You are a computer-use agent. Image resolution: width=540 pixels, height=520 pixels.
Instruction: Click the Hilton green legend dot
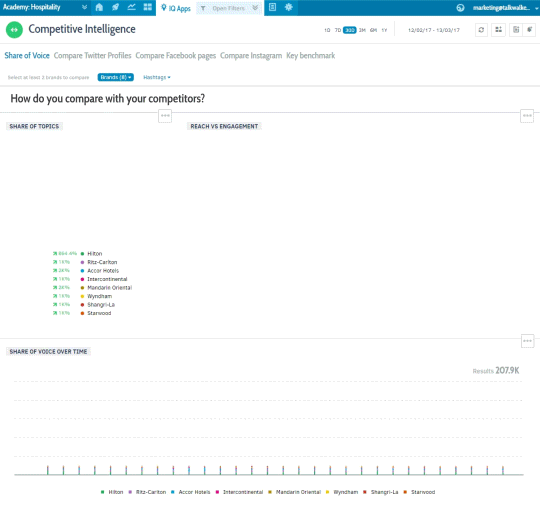click(x=82, y=254)
